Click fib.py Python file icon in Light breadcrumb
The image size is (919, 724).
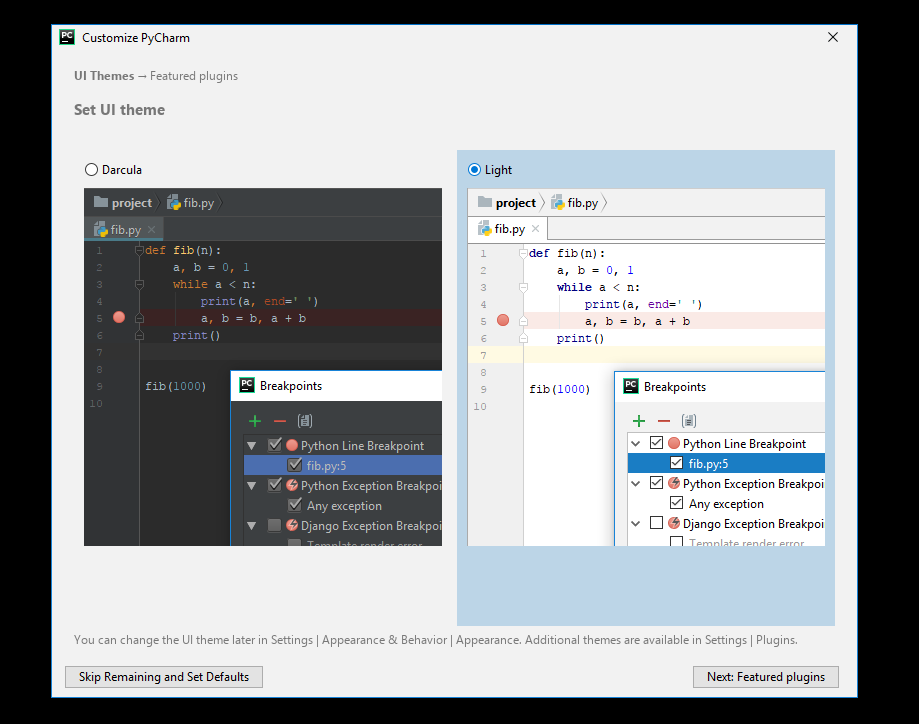coord(557,203)
